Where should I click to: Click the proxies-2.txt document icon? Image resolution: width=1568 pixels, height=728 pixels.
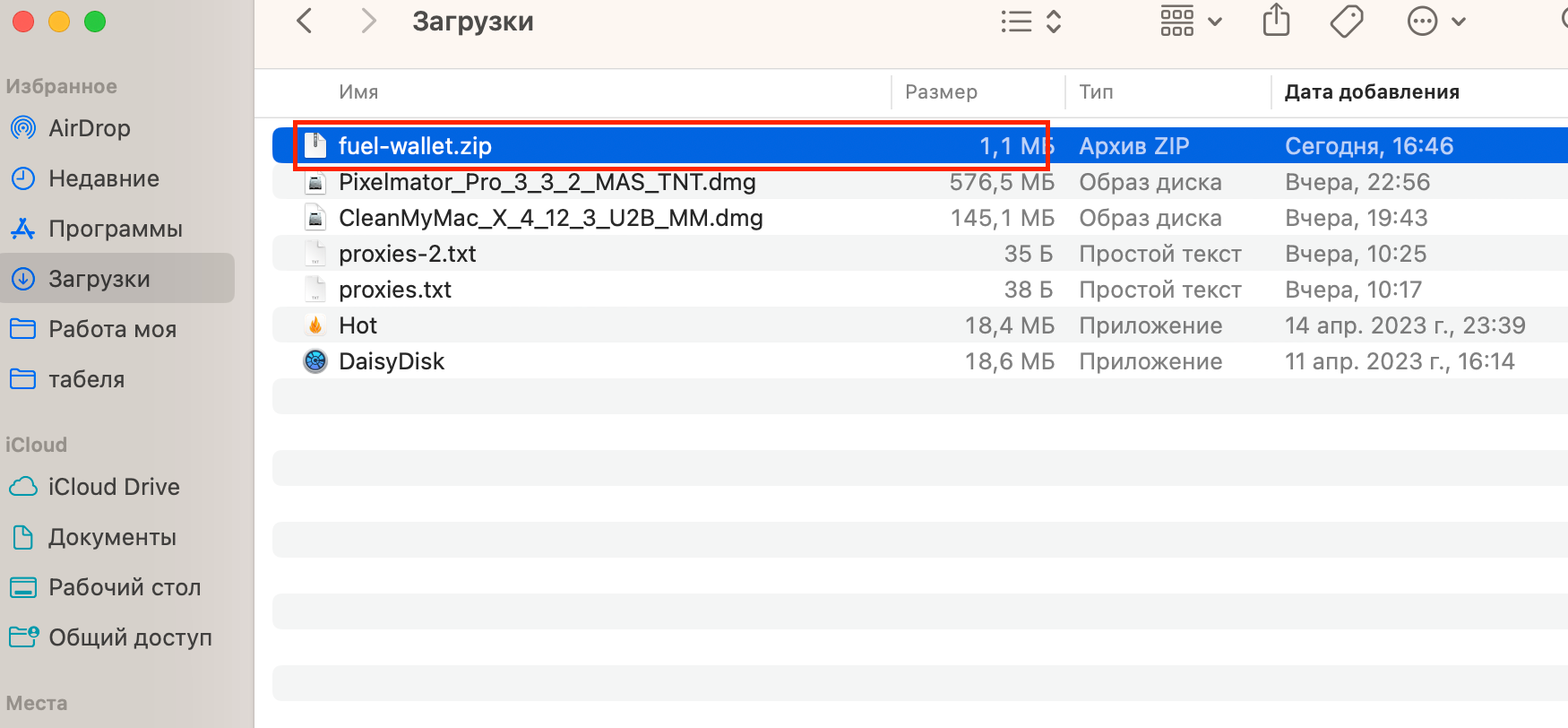(x=315, y=254)
